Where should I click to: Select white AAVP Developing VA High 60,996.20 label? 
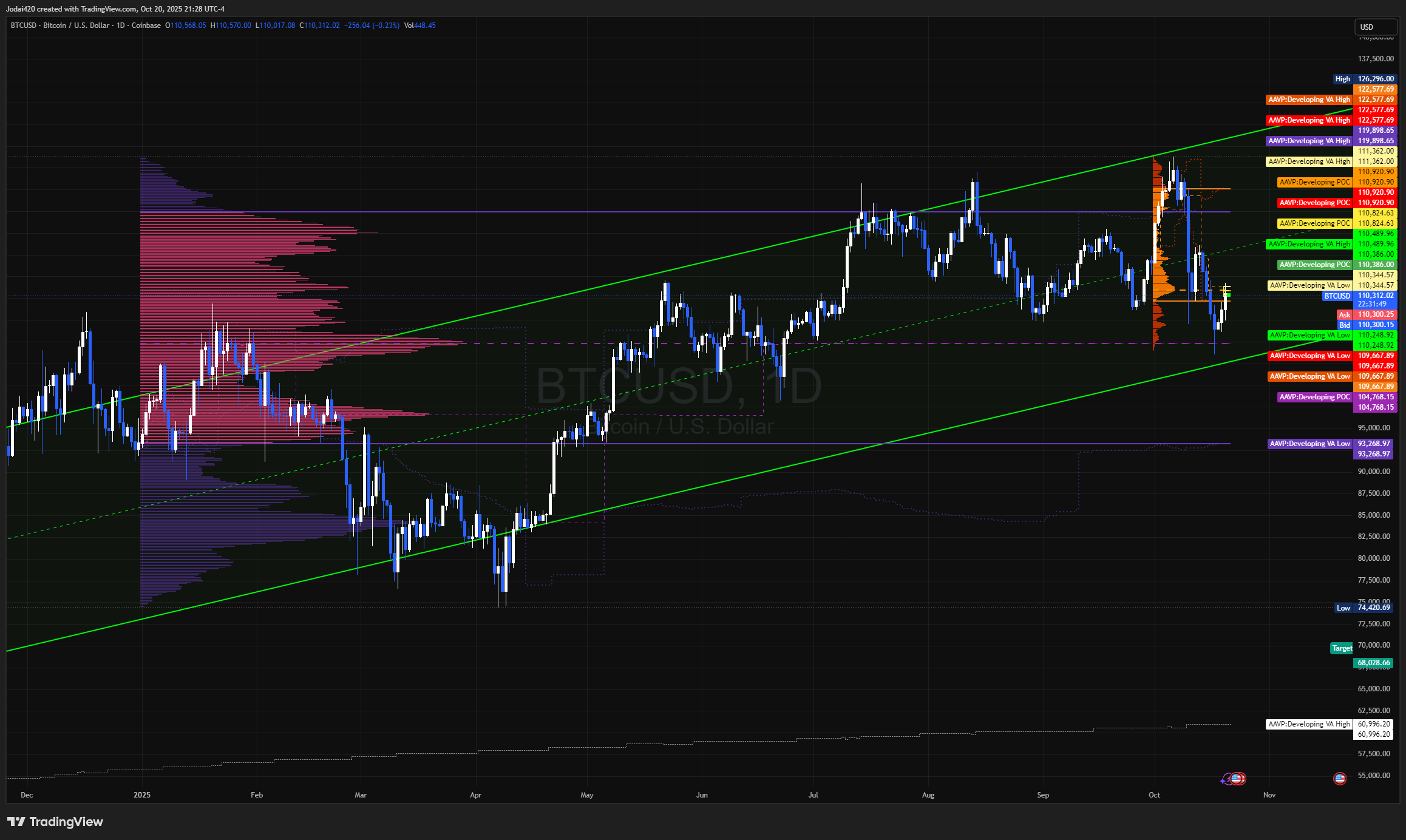pyautogui.click(x=1309, y=724)
